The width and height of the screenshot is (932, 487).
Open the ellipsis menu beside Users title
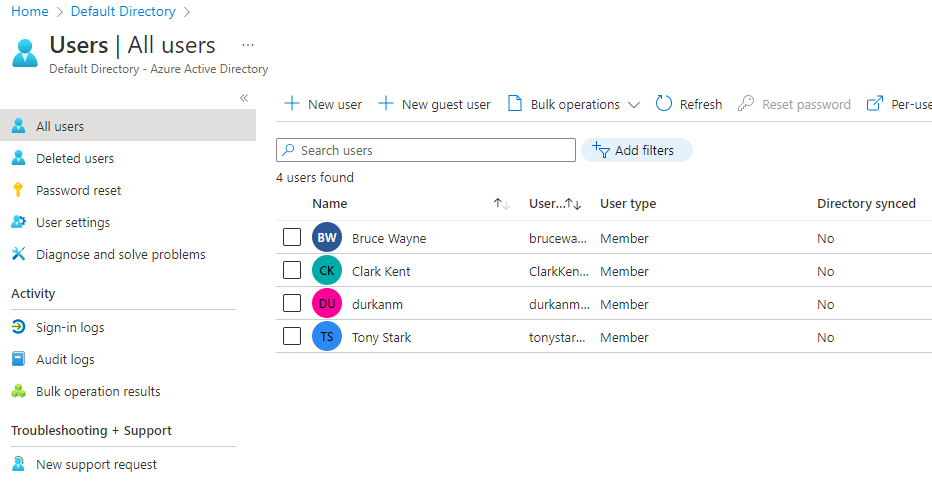click(x=248, y=45)
